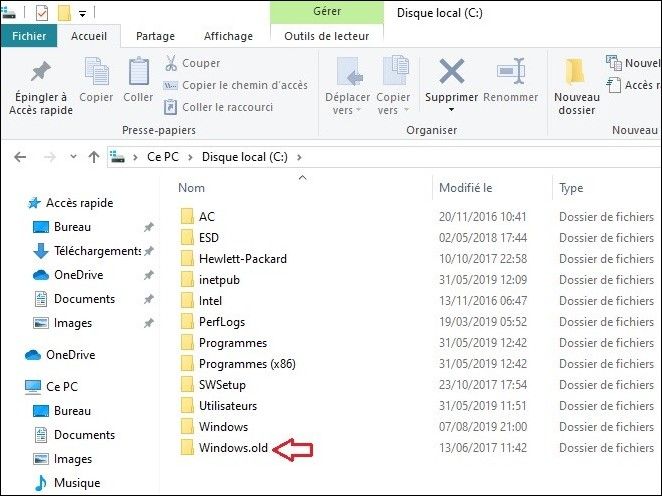Unpin Images using its pin icon
662x496 pixels.
[x=149, y=323]
